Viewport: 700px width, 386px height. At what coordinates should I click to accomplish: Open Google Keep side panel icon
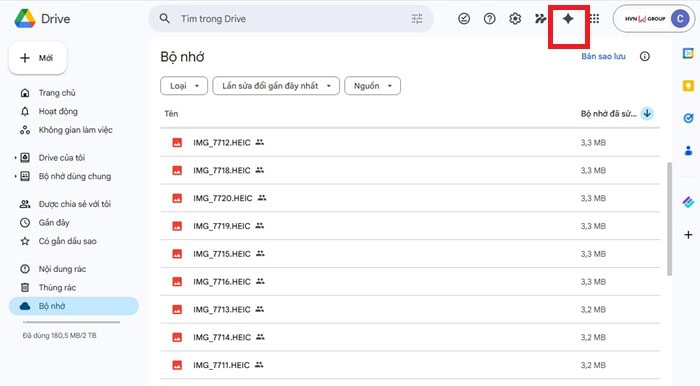pyautogui.click(x=688, y=86)
